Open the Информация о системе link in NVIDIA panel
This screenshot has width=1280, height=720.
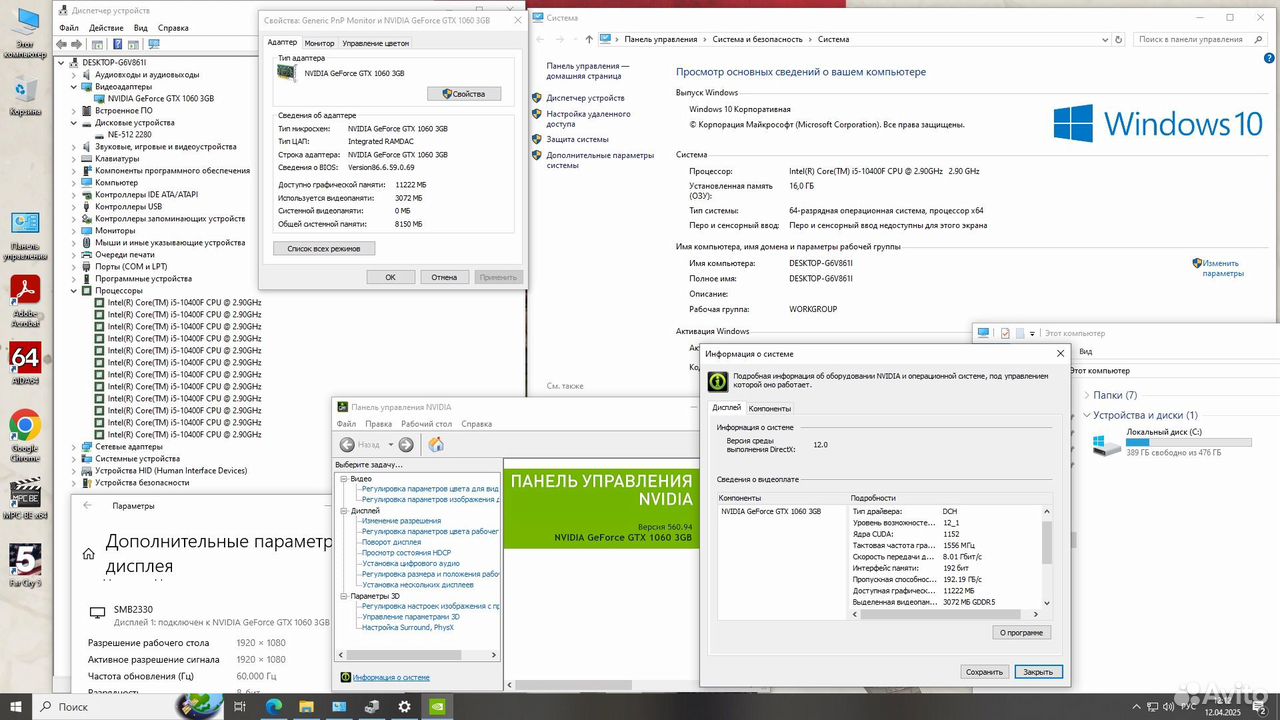391,678
